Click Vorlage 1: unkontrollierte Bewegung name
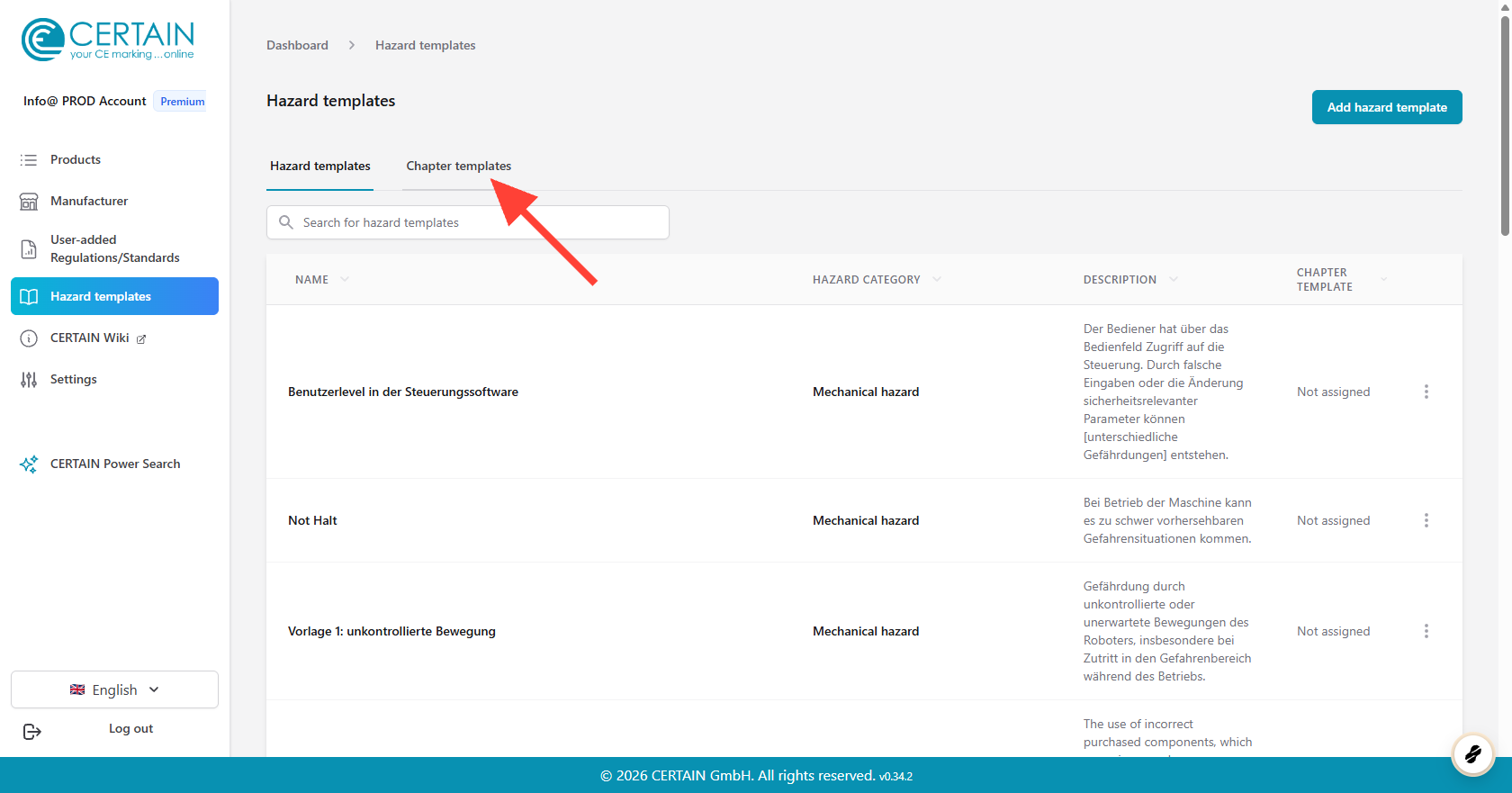The width and height of the screenshot is (1512, 793). coord(391,631)
